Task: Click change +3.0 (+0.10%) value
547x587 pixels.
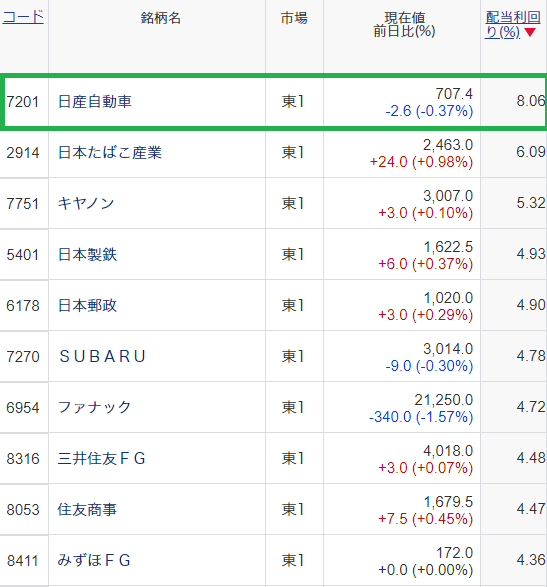Action: click(426, 213)
